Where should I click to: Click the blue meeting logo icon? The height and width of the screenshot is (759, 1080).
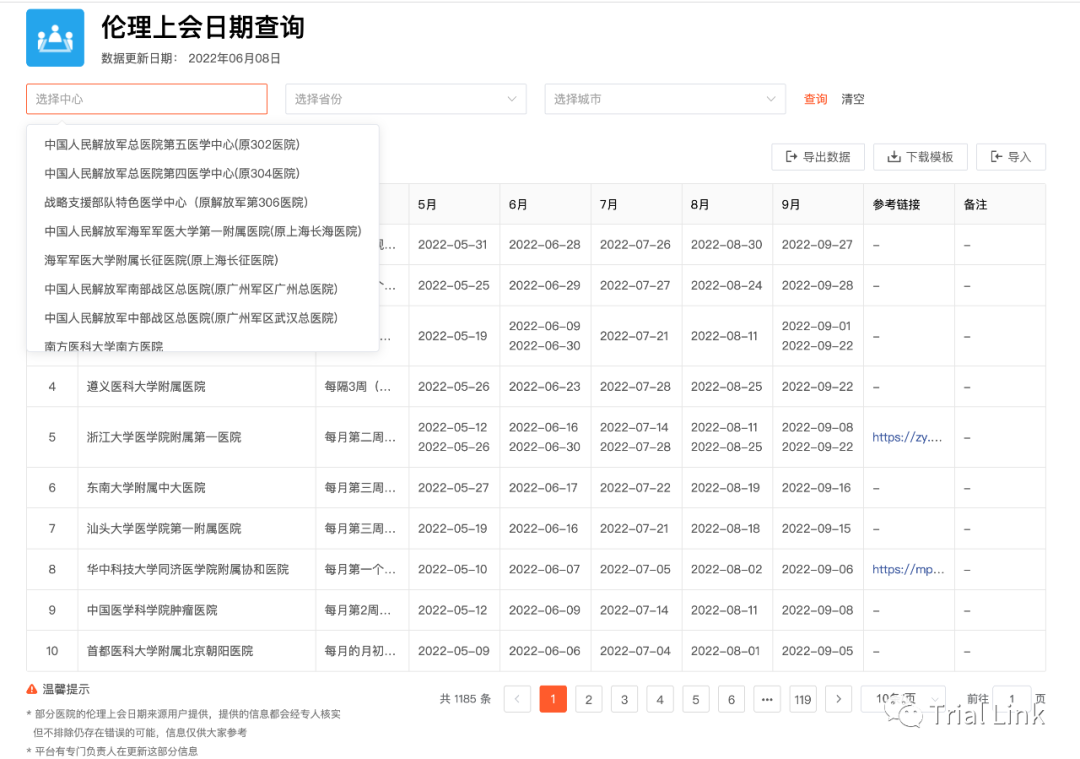point(55,38)
